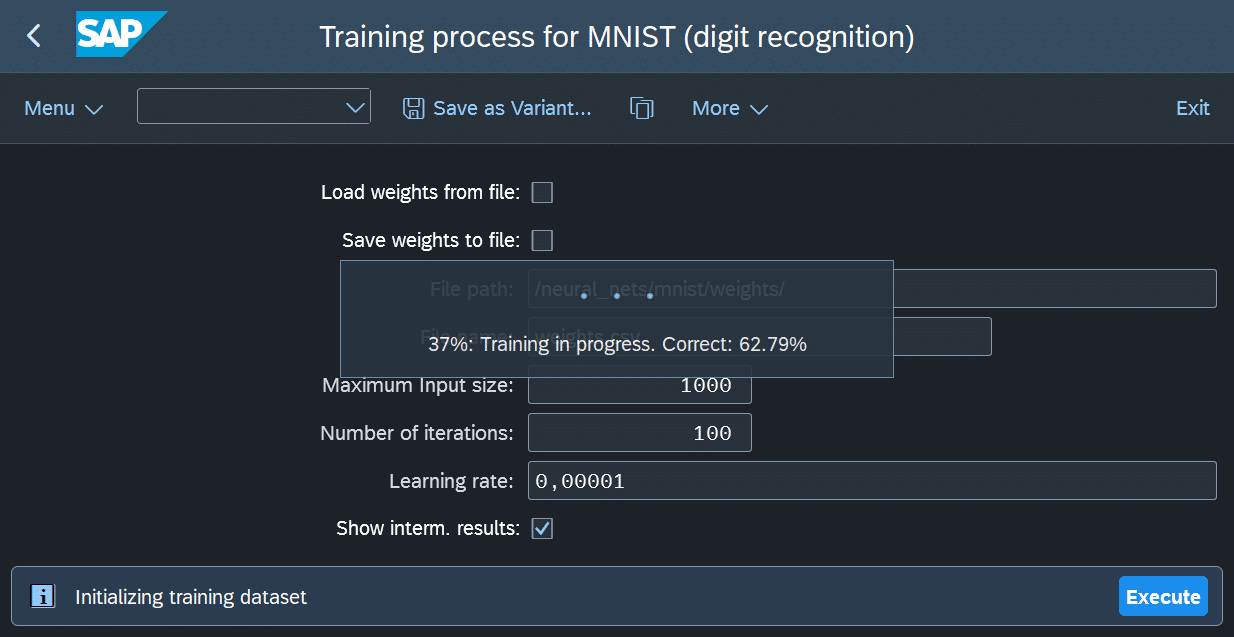Click the Initializing training dataset status message

(x=190, y=596)
